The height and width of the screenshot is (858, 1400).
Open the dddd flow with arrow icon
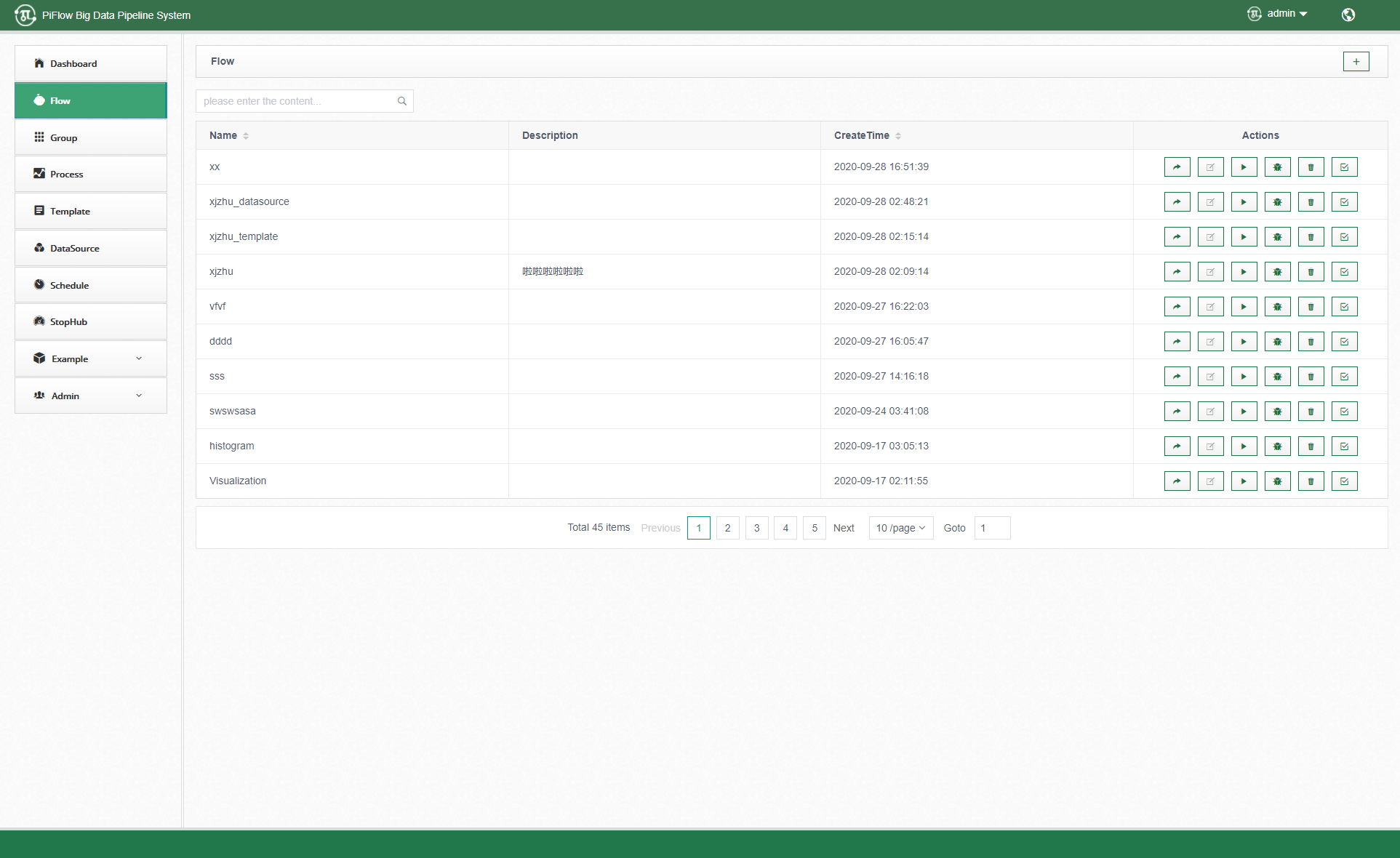1177,342
